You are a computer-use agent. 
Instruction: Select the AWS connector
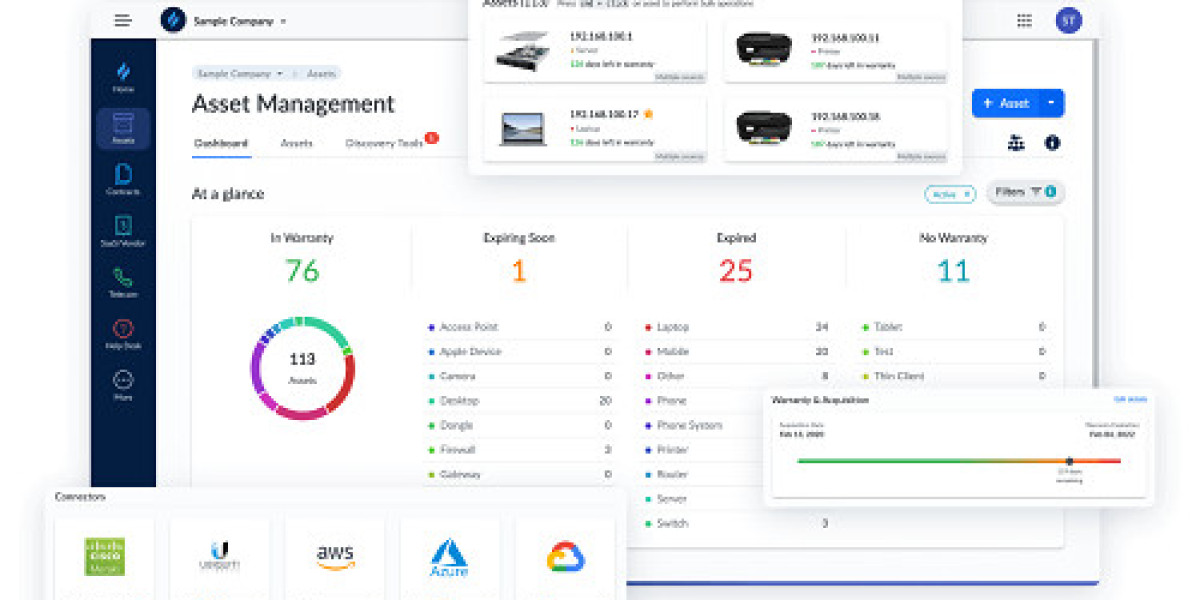[x=335, y=556]
